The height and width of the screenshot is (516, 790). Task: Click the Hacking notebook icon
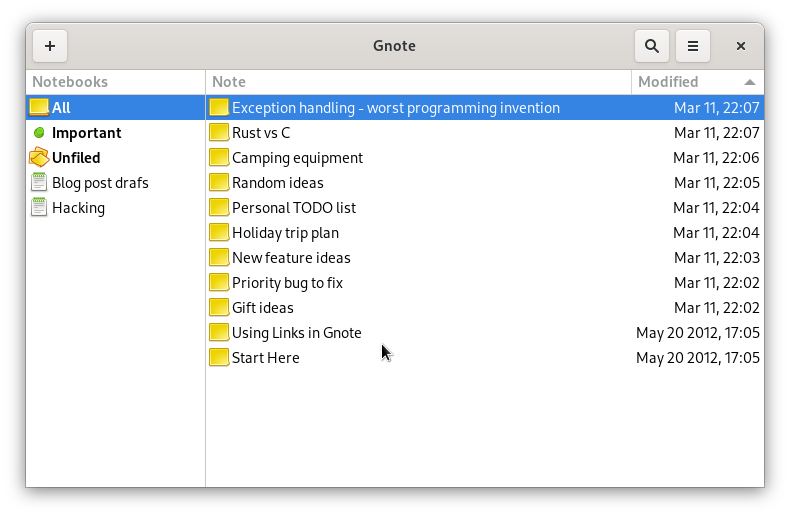[39, 208]
